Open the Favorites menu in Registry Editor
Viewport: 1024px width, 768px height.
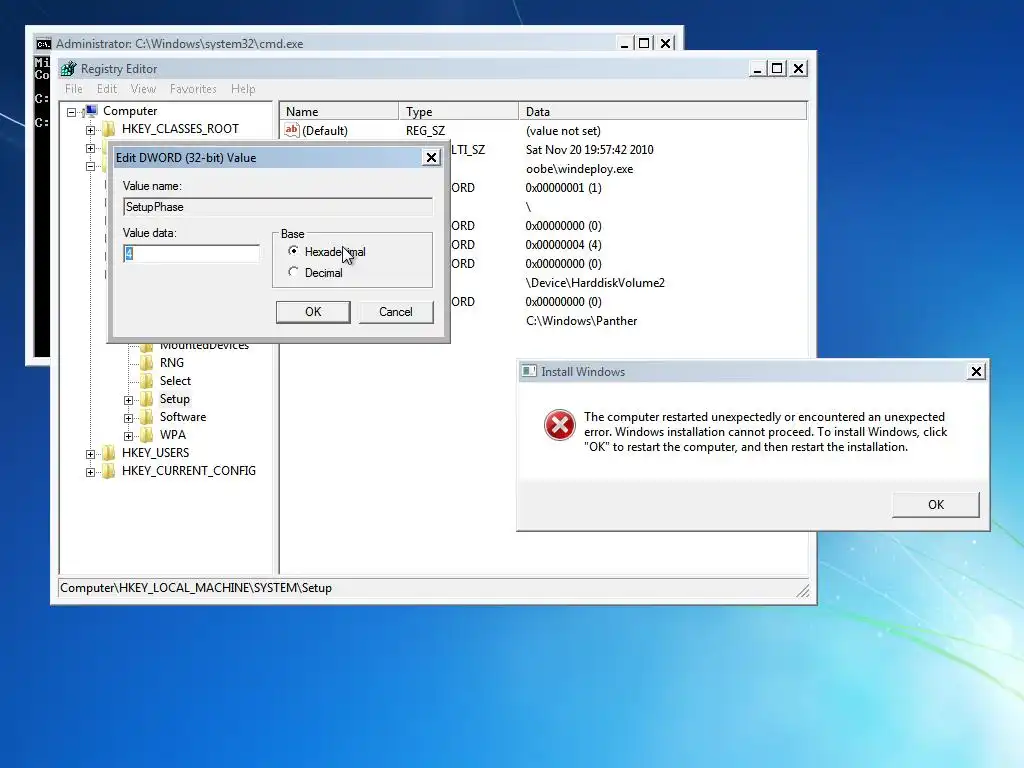click(193, 89)
